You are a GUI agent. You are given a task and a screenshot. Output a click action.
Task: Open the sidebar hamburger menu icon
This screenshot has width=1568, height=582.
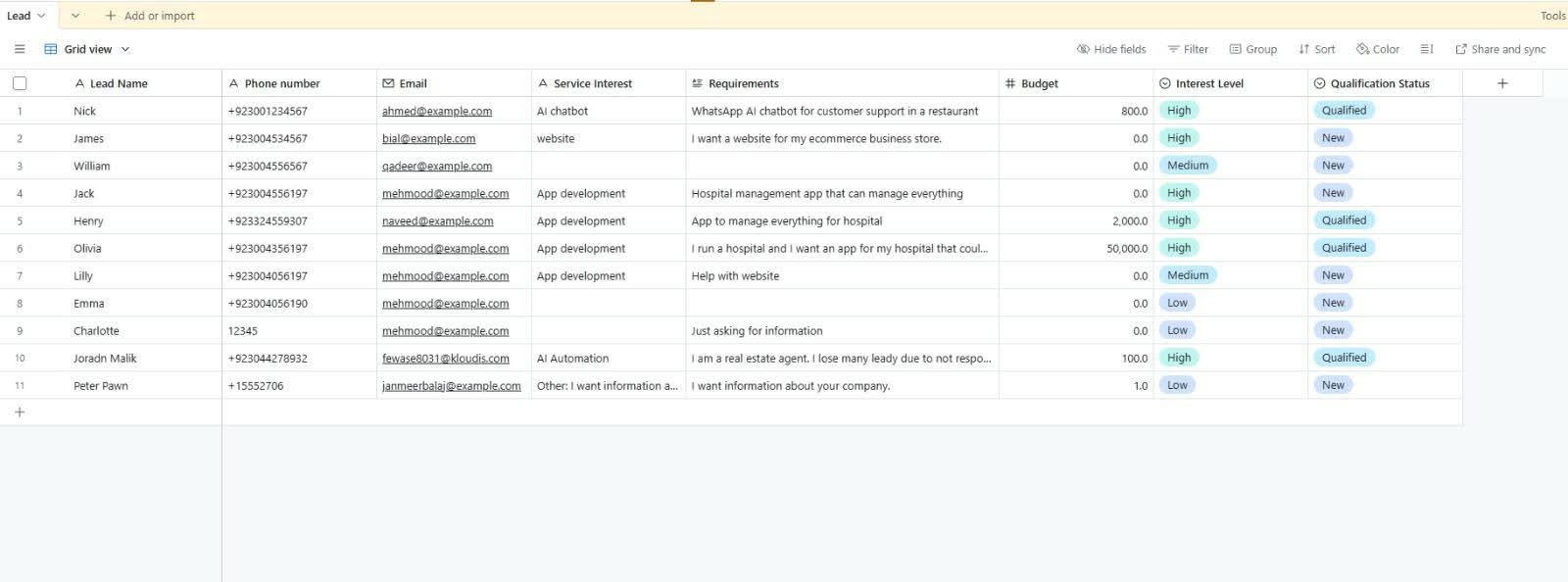[20, 49]
